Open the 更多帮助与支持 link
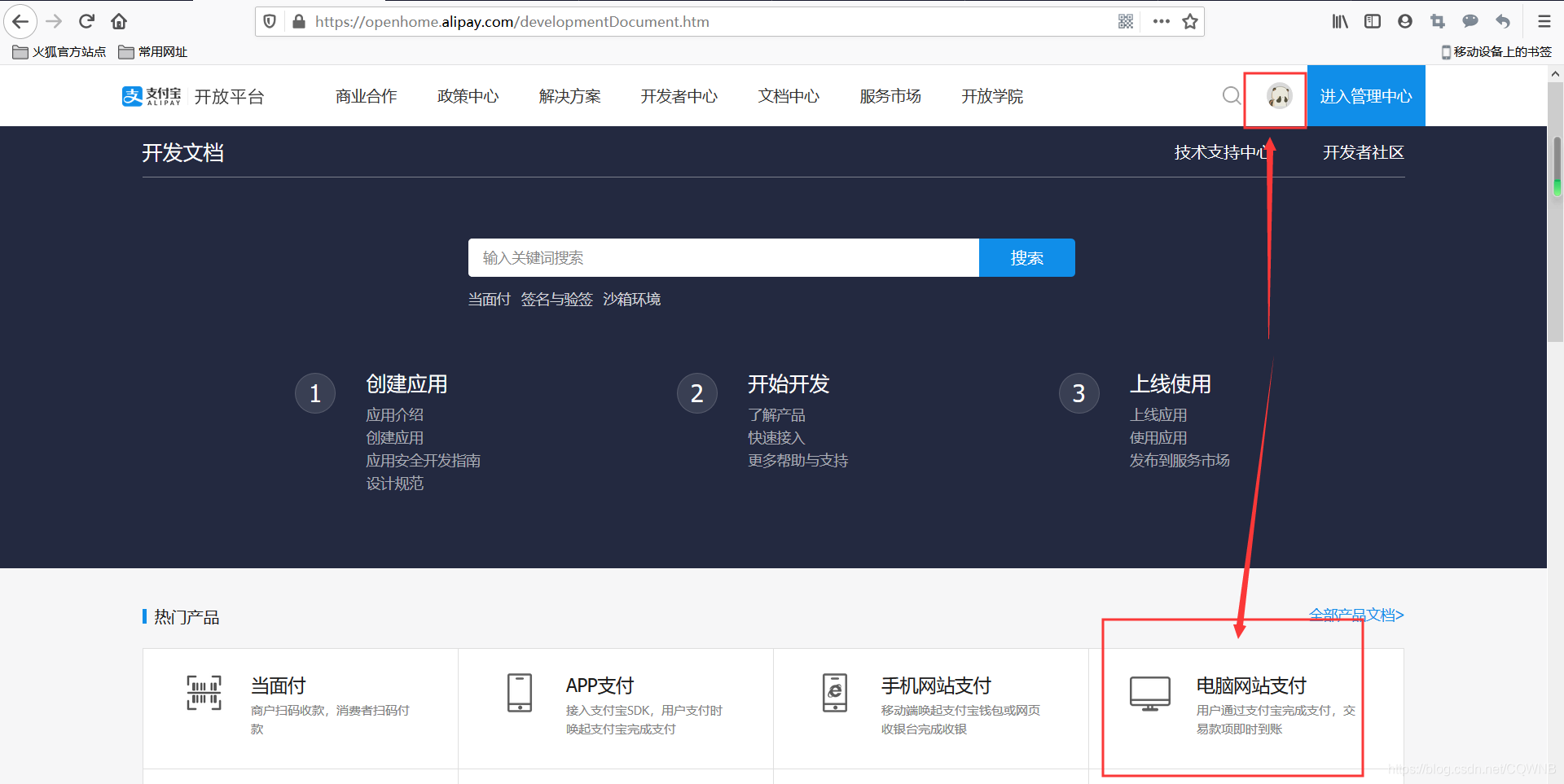1564x784 pixels. pyautogui.click(x=798, y=461)
